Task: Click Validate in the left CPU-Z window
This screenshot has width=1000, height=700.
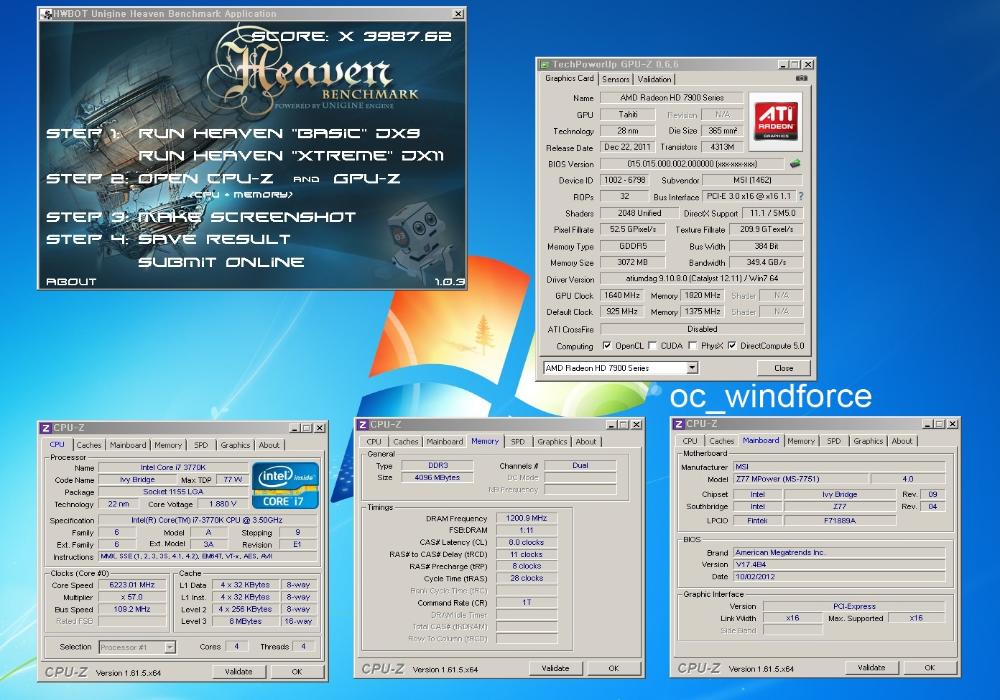Action: (239, 671)
